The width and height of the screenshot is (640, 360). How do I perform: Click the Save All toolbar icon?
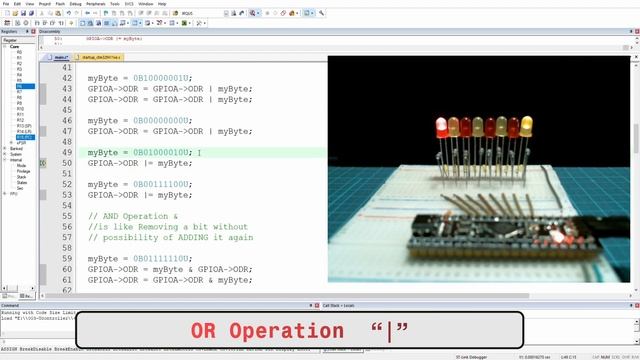pos(31,13)
